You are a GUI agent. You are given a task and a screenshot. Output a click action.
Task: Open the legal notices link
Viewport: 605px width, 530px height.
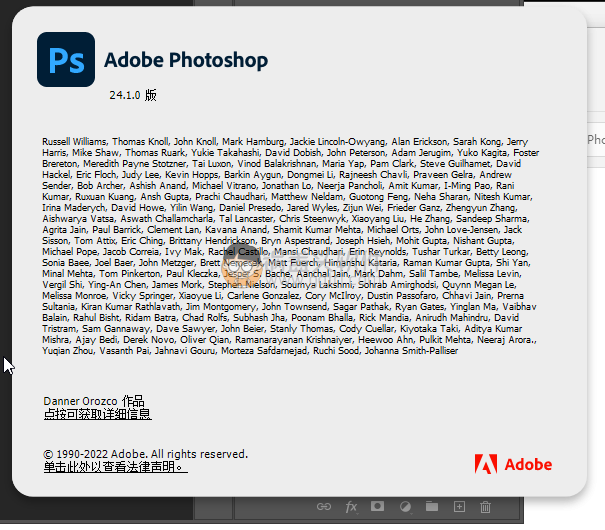tap(115, 467)
